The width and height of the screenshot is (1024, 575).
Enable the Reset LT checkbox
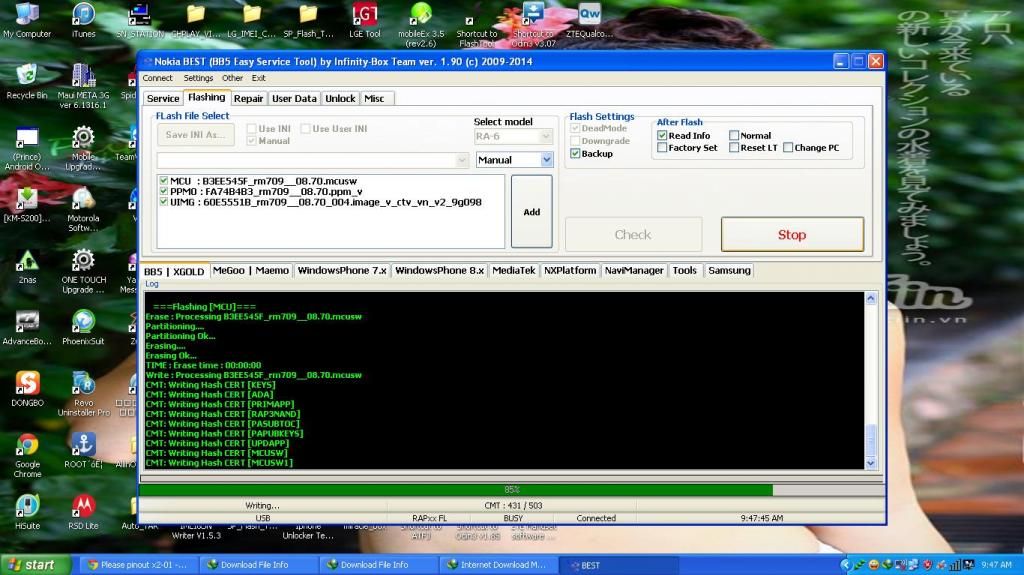coord(734,148)
